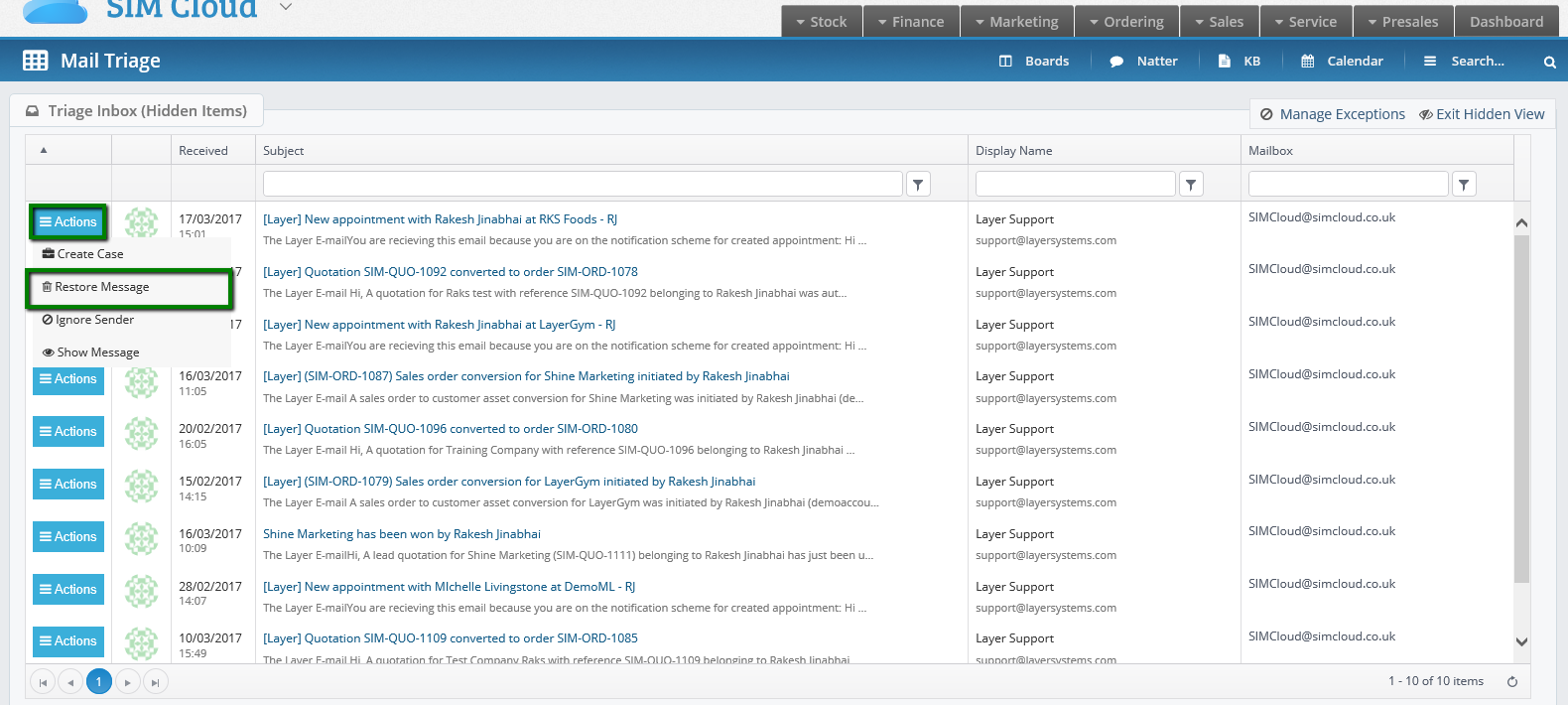Expand the Finance dropdown menu
Image resolution: width=1568 pixels, height=705 pixels.
pyautogui.click(x=911, y=22)
